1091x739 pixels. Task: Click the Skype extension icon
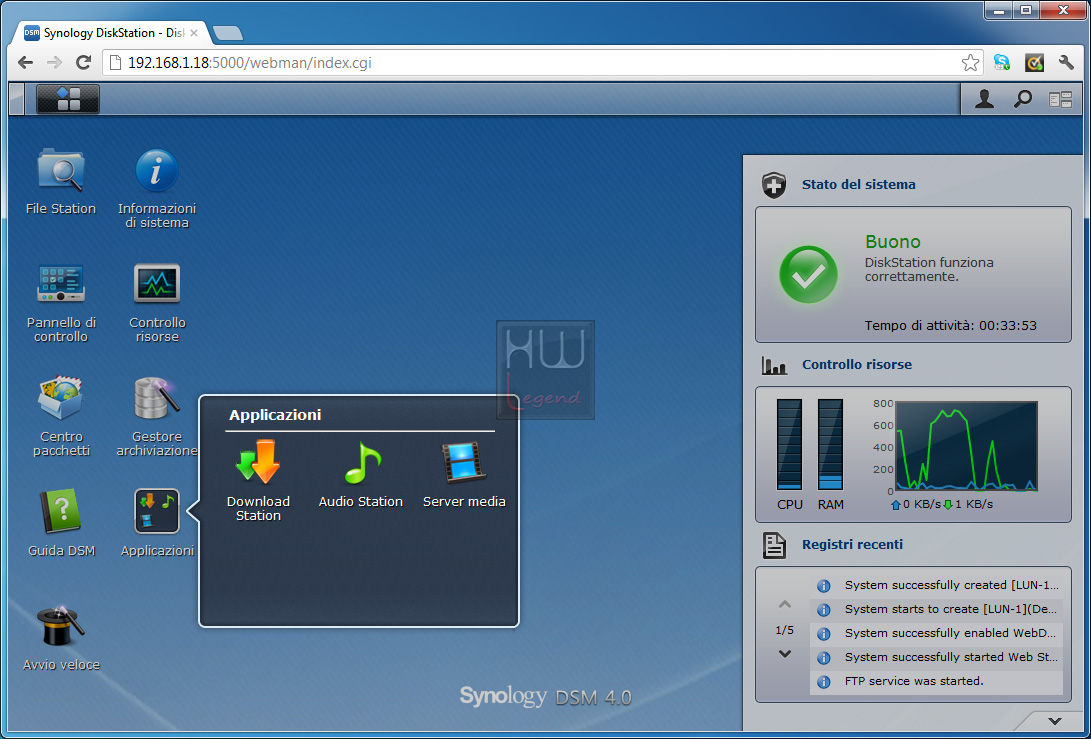tap(1002, 63)
